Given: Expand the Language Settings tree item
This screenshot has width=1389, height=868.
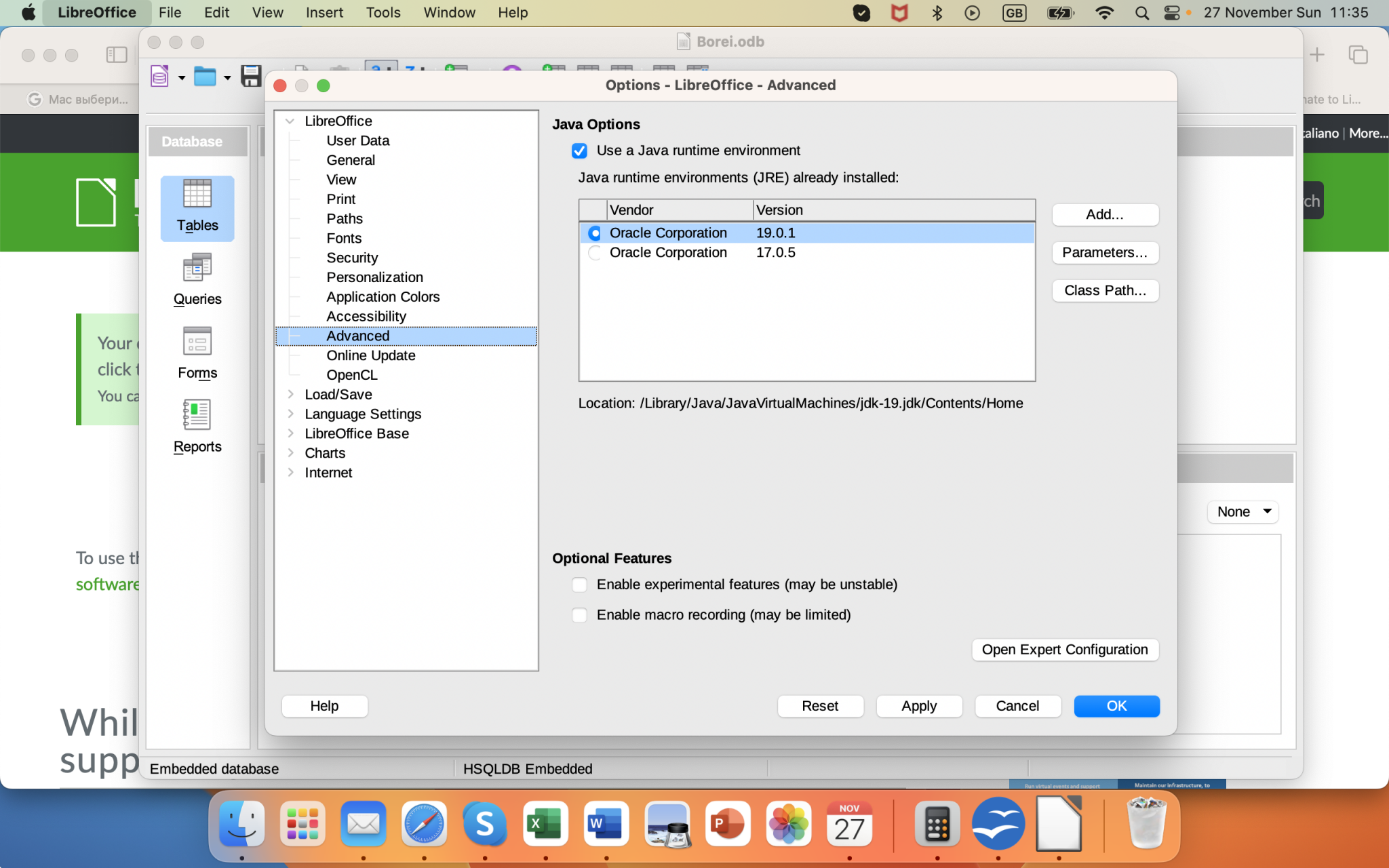Looking at the screenshot, I should pos(292,413).
